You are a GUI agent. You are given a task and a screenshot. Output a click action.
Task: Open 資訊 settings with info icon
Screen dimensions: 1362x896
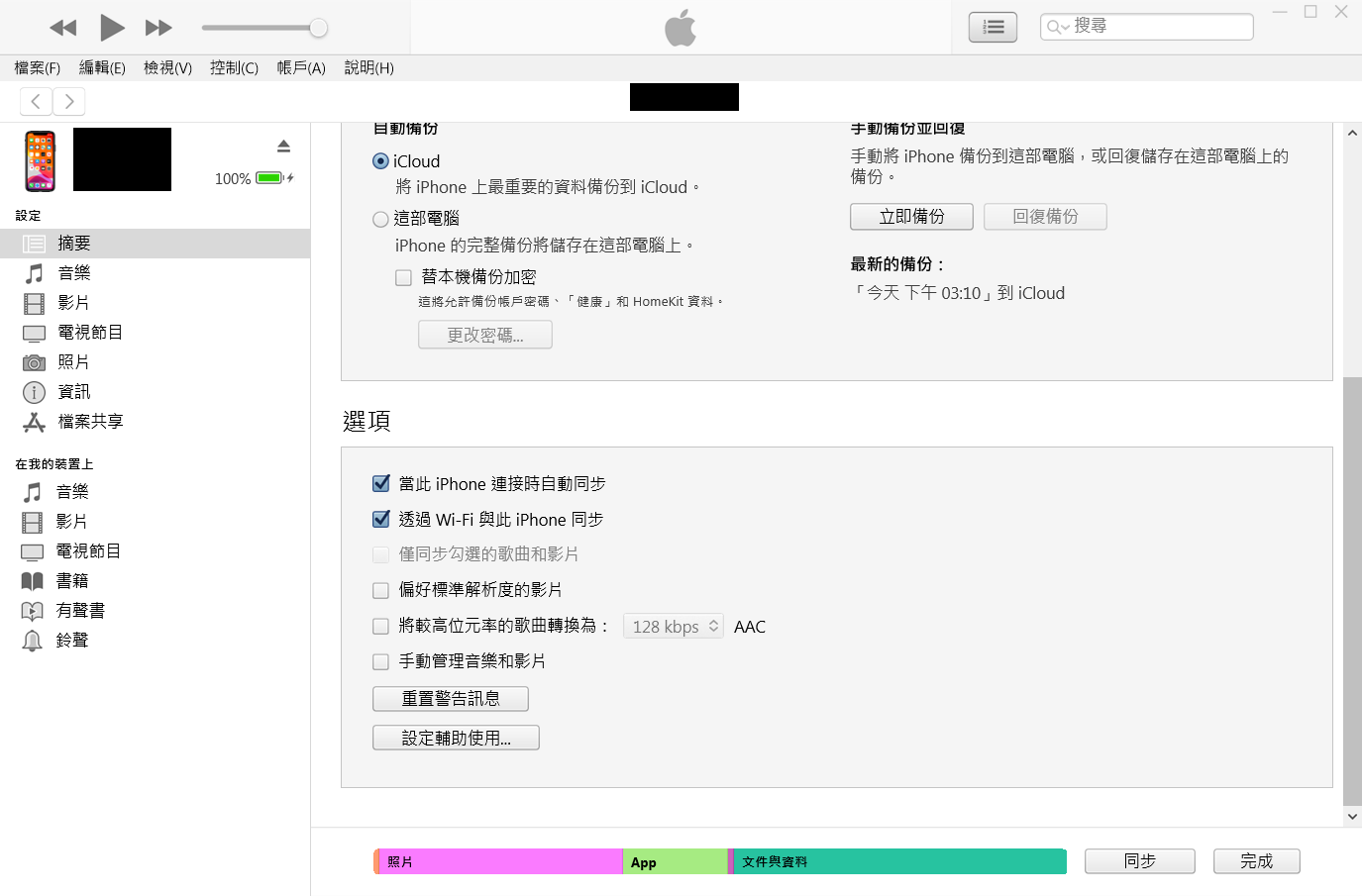point(155,392)
